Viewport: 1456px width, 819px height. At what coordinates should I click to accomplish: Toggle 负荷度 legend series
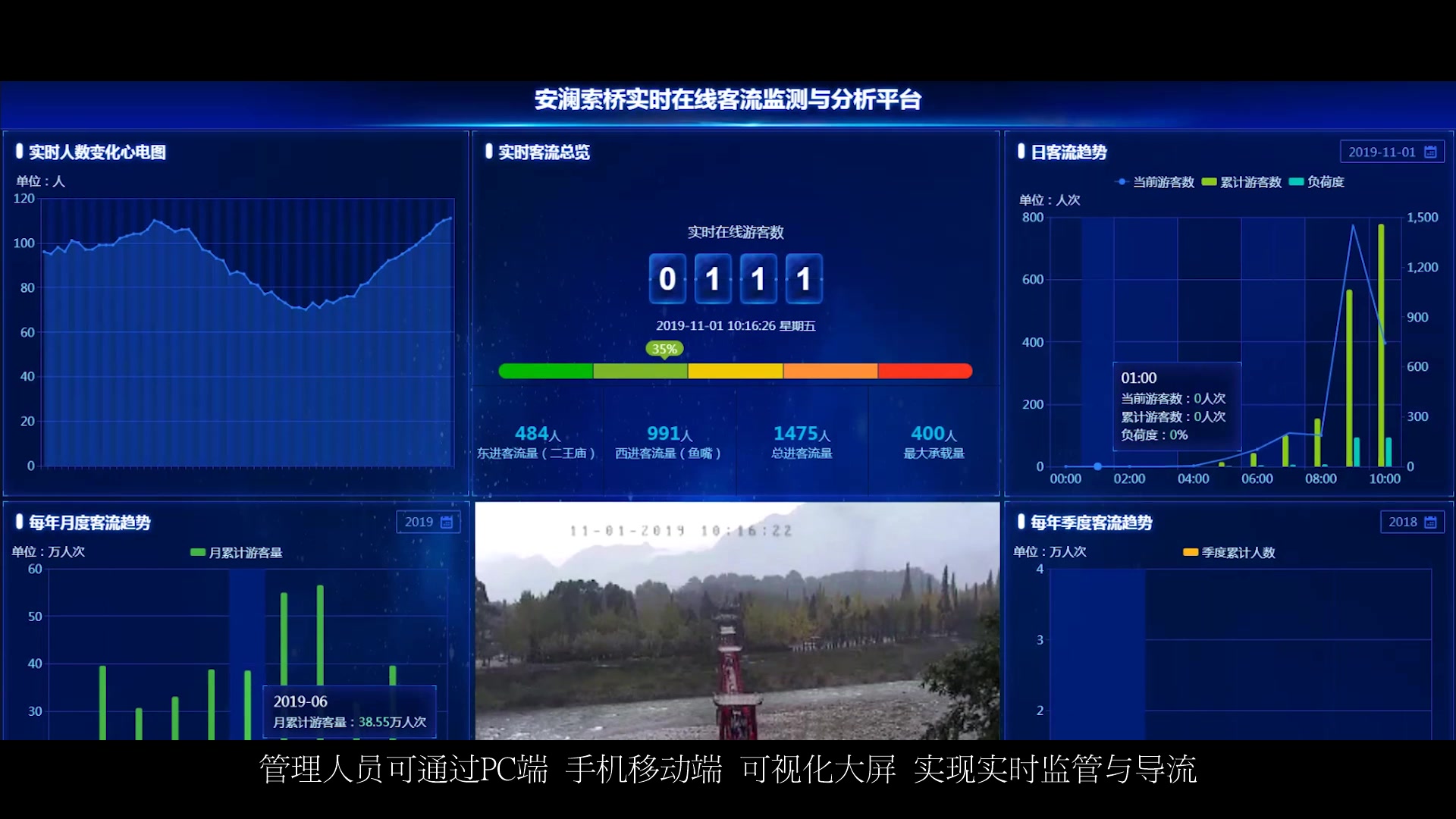pyautogui.click(x=1317, y=182)
